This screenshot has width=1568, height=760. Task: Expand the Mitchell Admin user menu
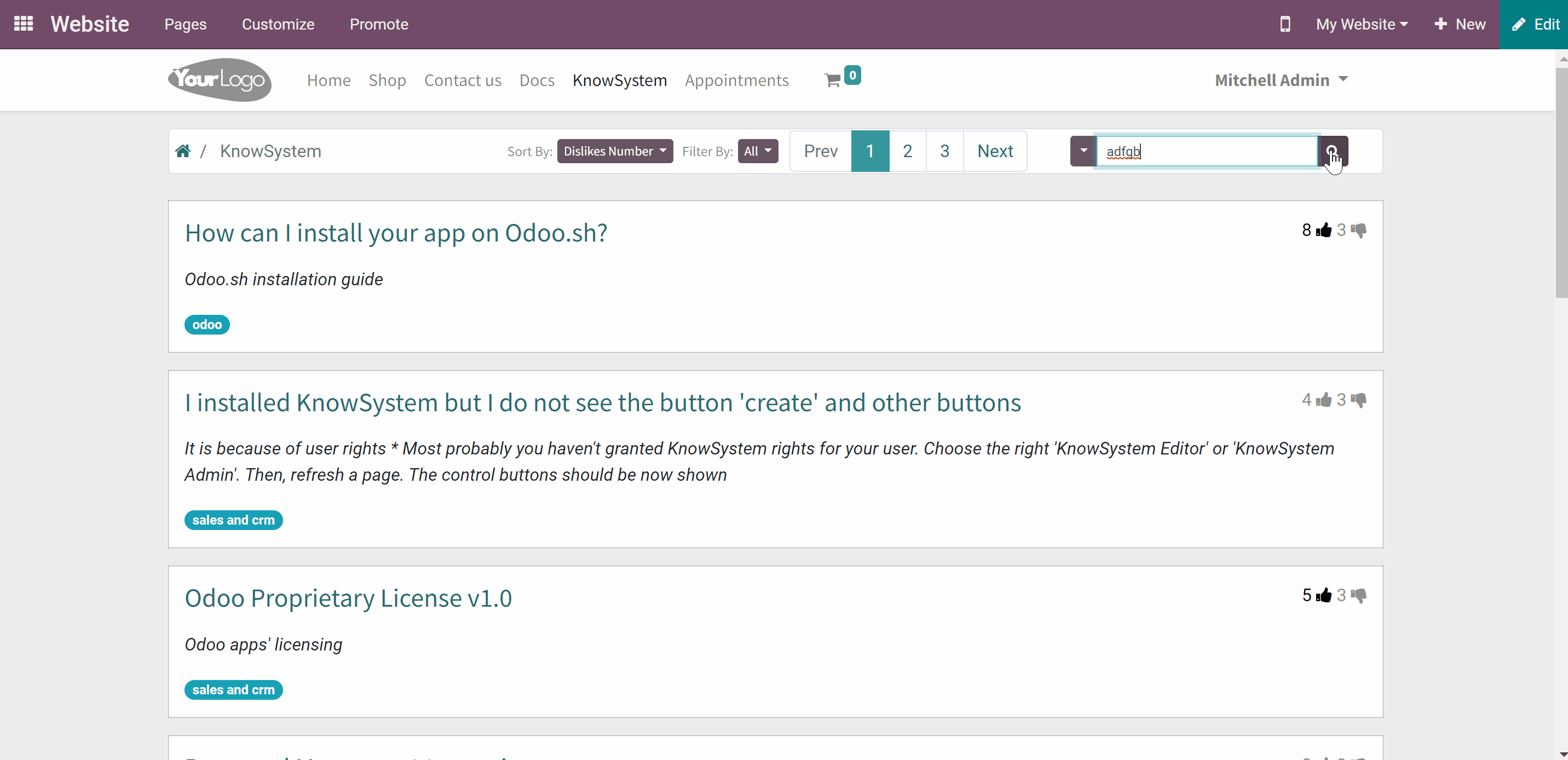[1281, 80]
